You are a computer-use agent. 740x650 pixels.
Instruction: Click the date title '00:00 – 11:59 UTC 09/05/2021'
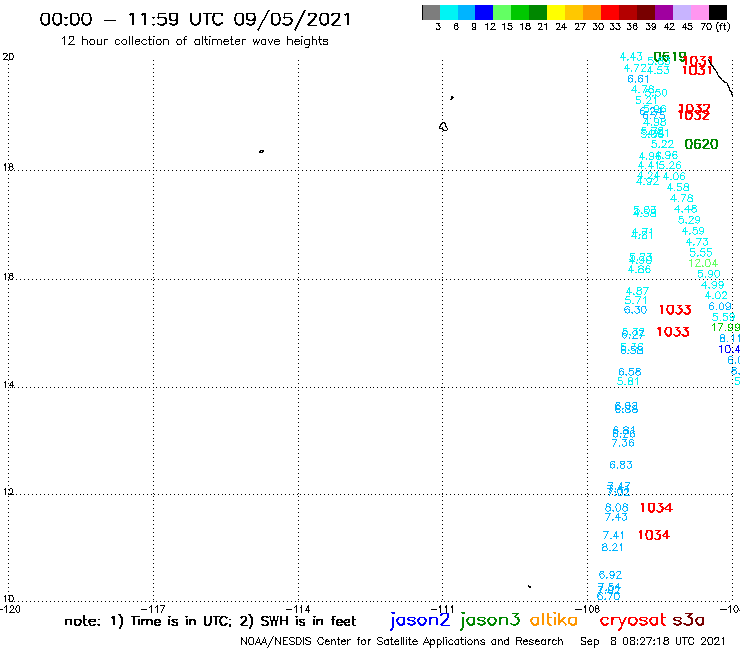(x=195, y=20)
